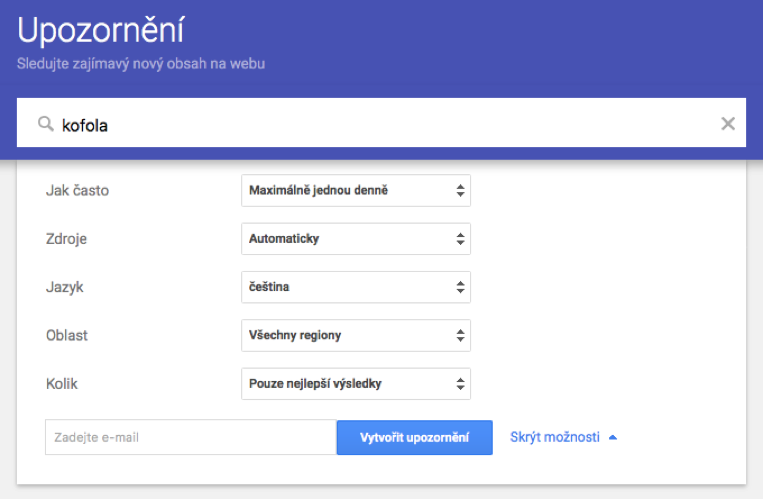Click the Zdroje label

pos(68,239)
